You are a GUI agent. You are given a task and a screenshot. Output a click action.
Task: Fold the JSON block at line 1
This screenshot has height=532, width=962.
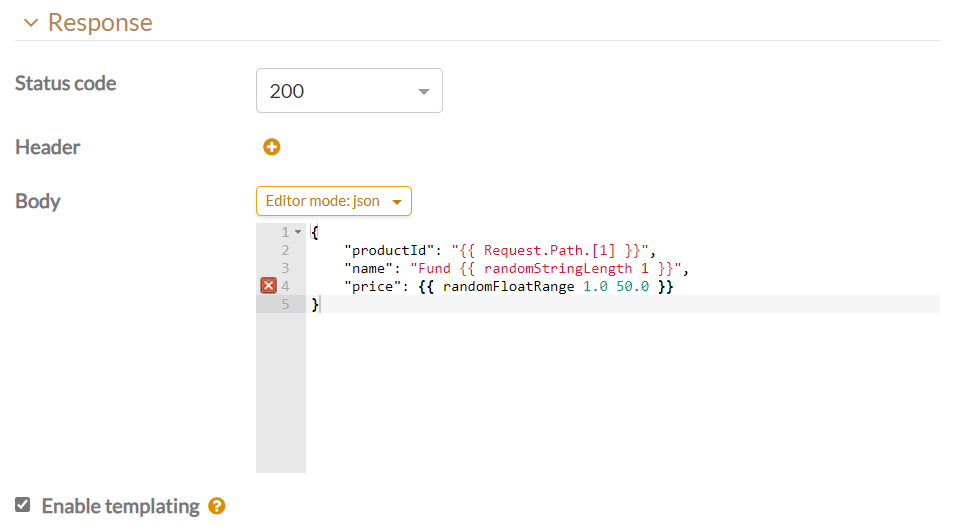[x=298, y=232]
